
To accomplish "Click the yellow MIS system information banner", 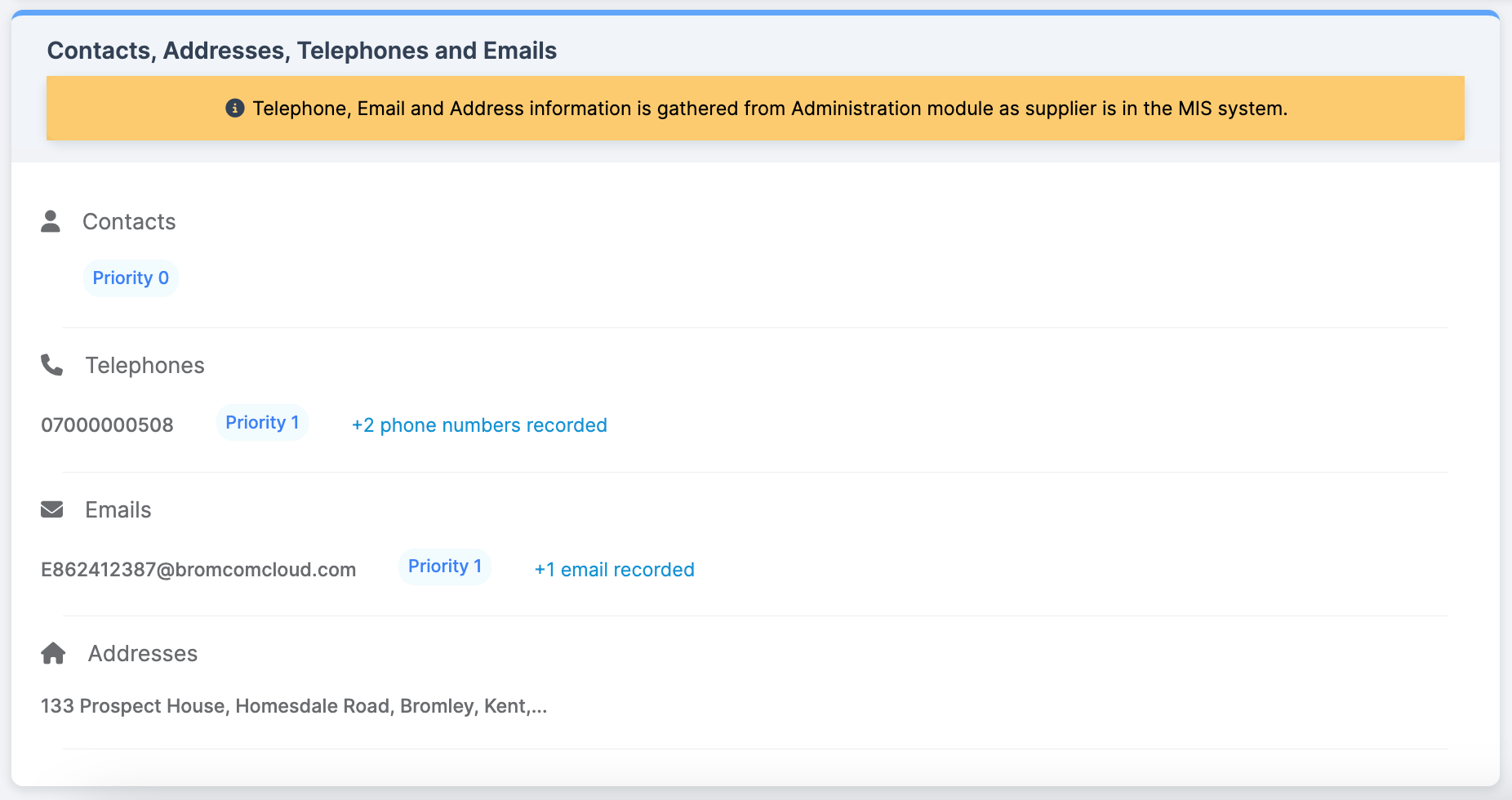I will (x=755, y=109).
